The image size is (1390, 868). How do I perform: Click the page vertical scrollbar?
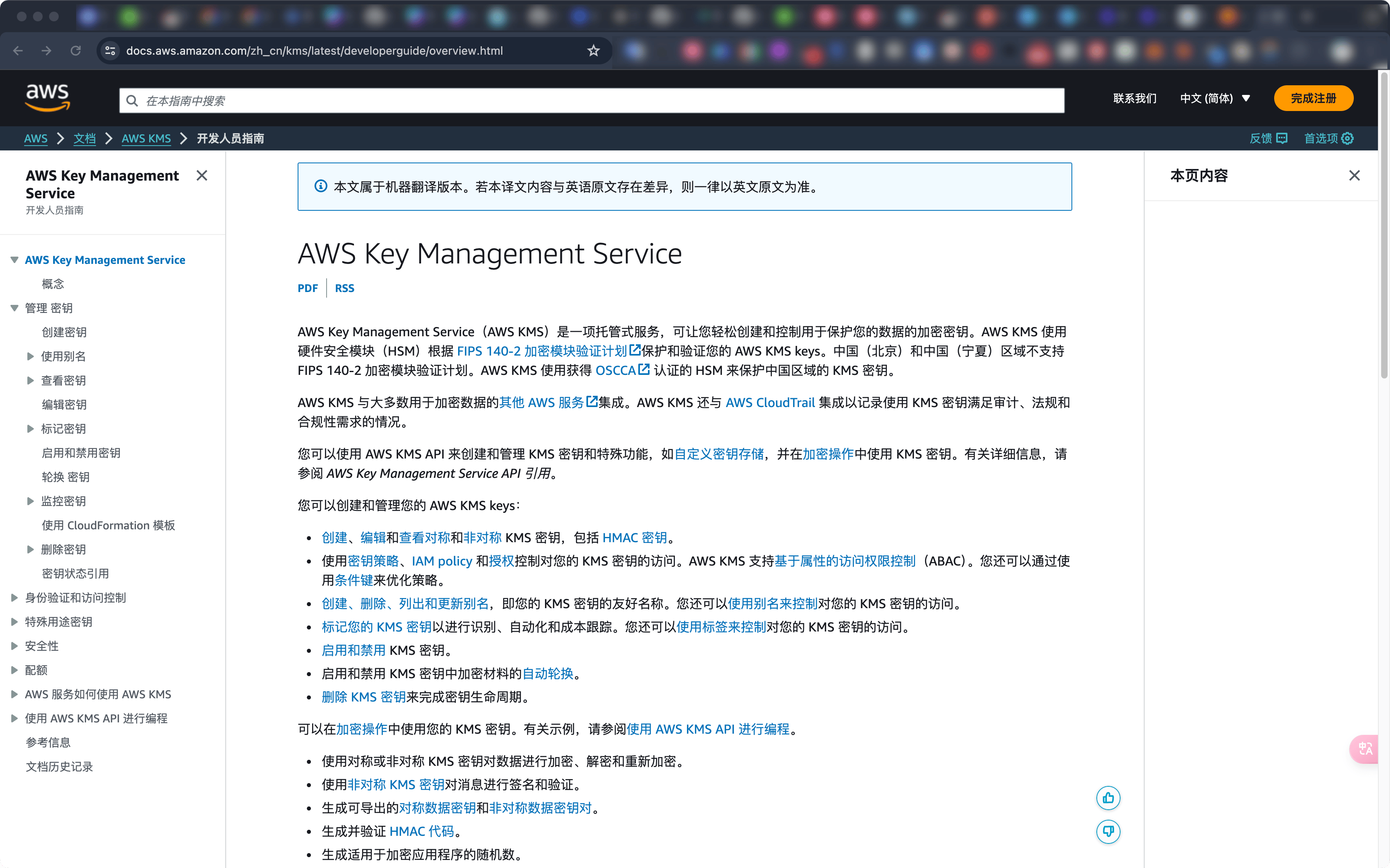point(1384,225)
